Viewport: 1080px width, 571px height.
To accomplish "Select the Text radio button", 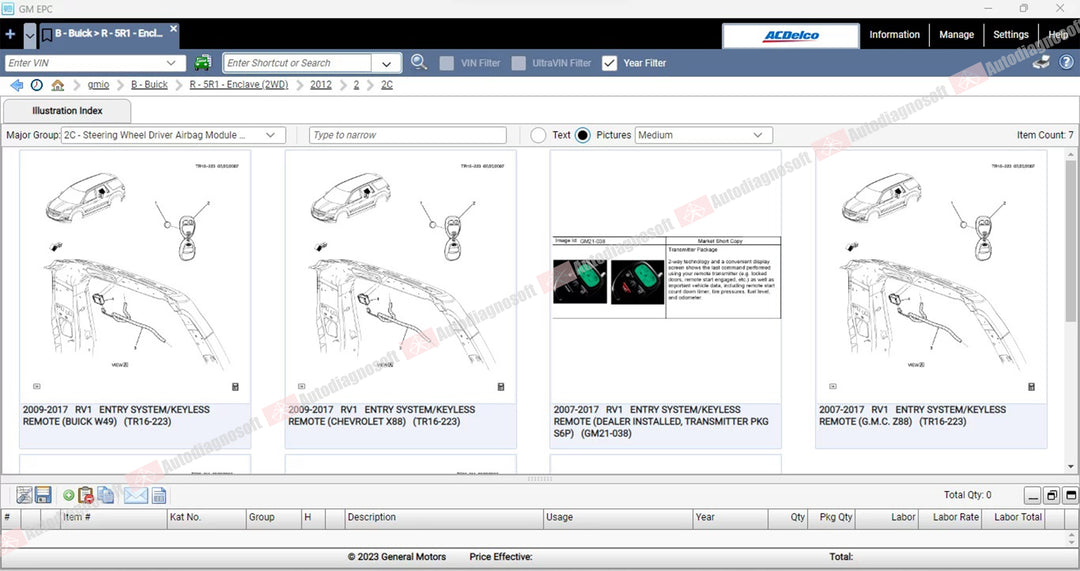I will [x=539, y=135].
